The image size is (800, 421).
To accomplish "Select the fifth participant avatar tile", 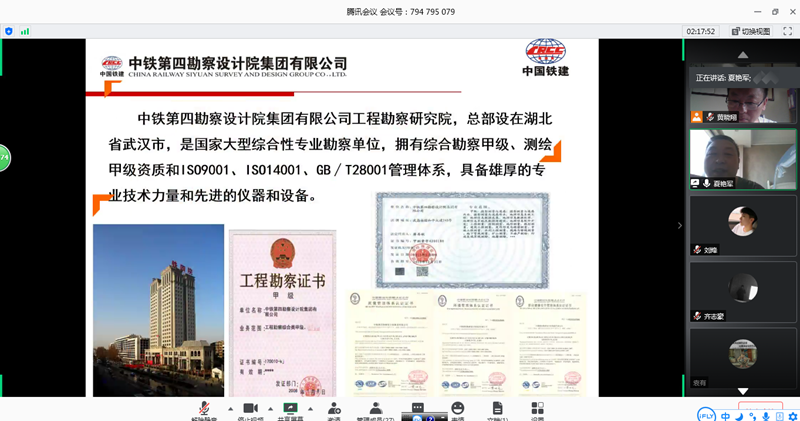I will [743, 358].
